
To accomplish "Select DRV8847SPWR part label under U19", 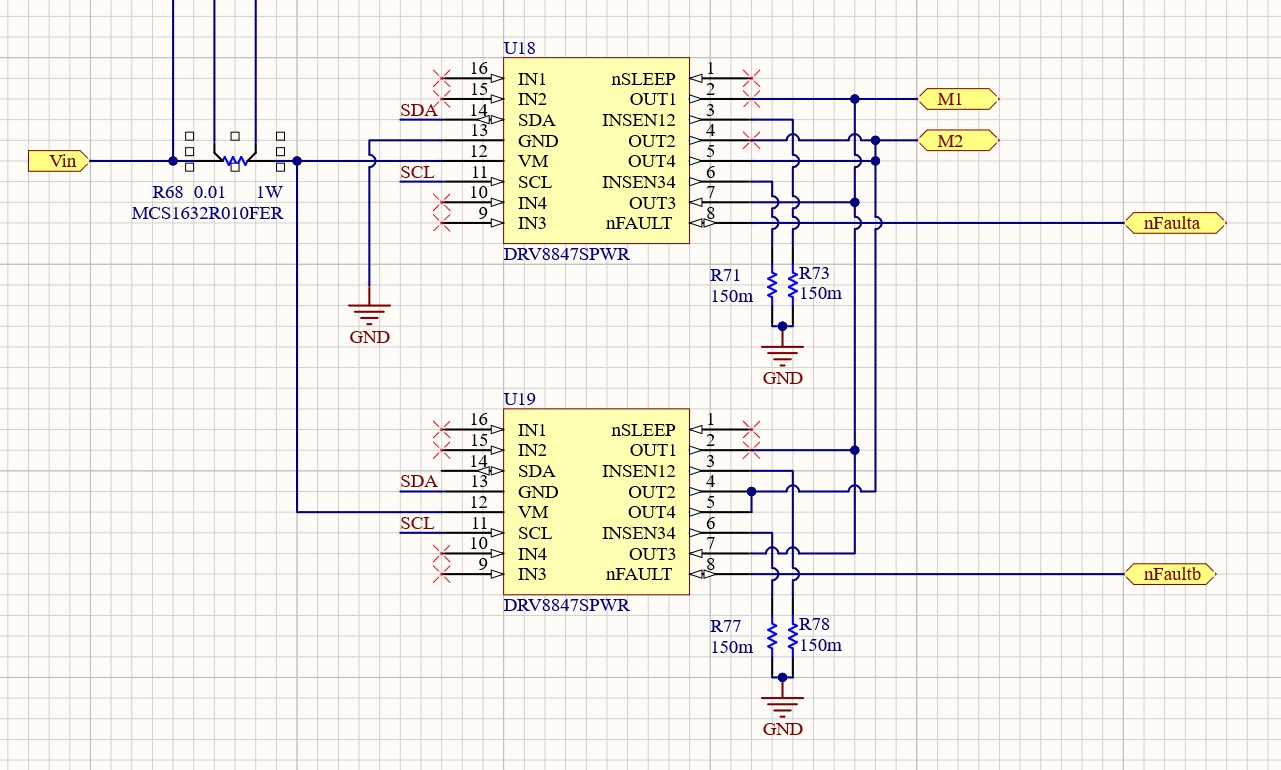I will [x=567, y=605].
